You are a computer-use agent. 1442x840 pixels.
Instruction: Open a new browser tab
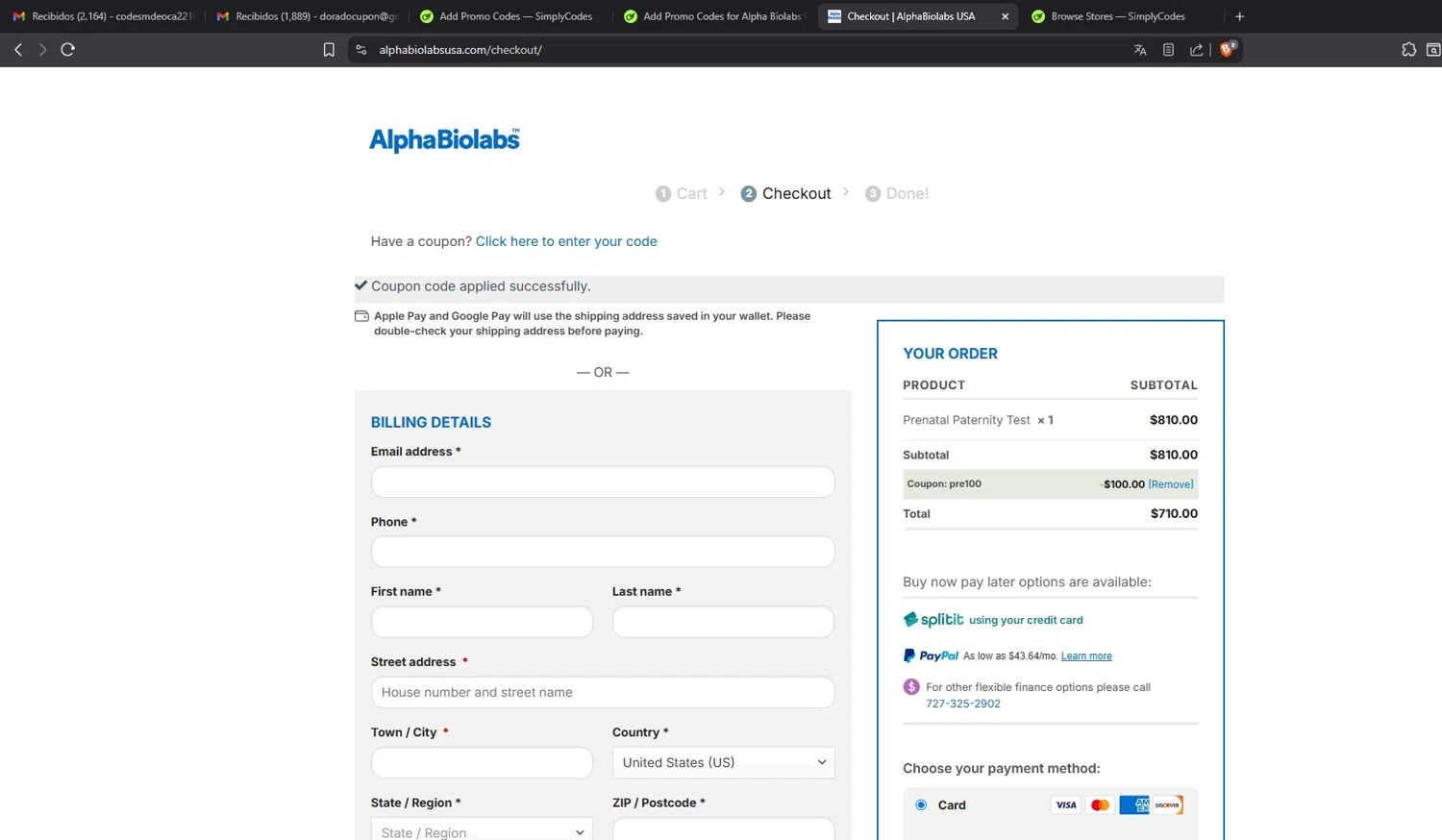[x=1239, y=16]
